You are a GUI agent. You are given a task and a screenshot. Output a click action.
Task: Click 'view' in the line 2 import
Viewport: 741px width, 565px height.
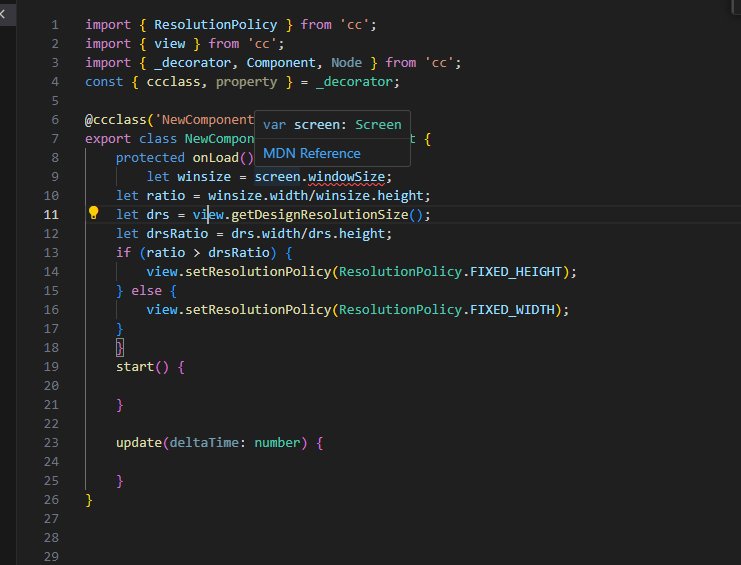pyautogui.click(x=170, y=43)
